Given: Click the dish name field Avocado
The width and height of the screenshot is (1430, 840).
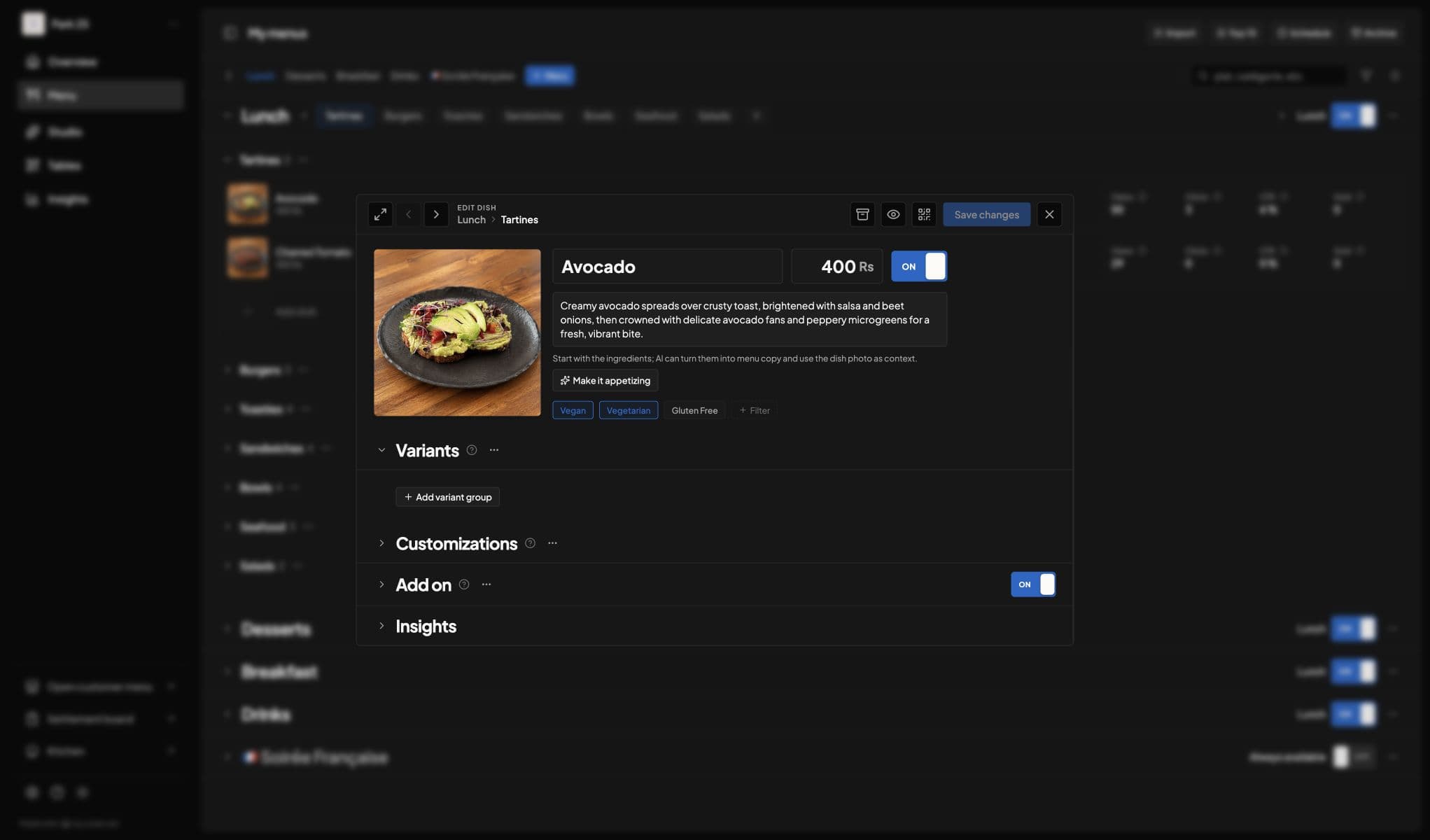Looking at the screenshot, I should [667, 266].
